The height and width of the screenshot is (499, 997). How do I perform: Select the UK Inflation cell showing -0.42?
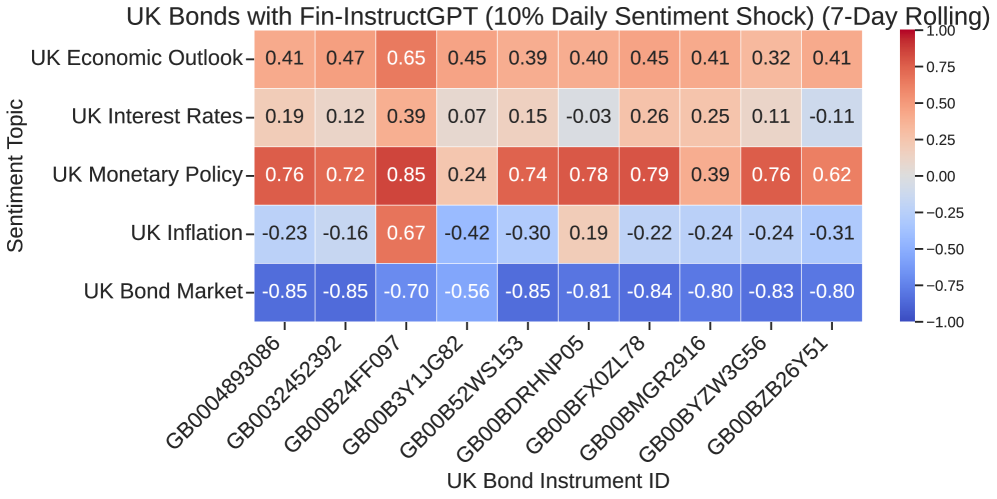[466, 233]
